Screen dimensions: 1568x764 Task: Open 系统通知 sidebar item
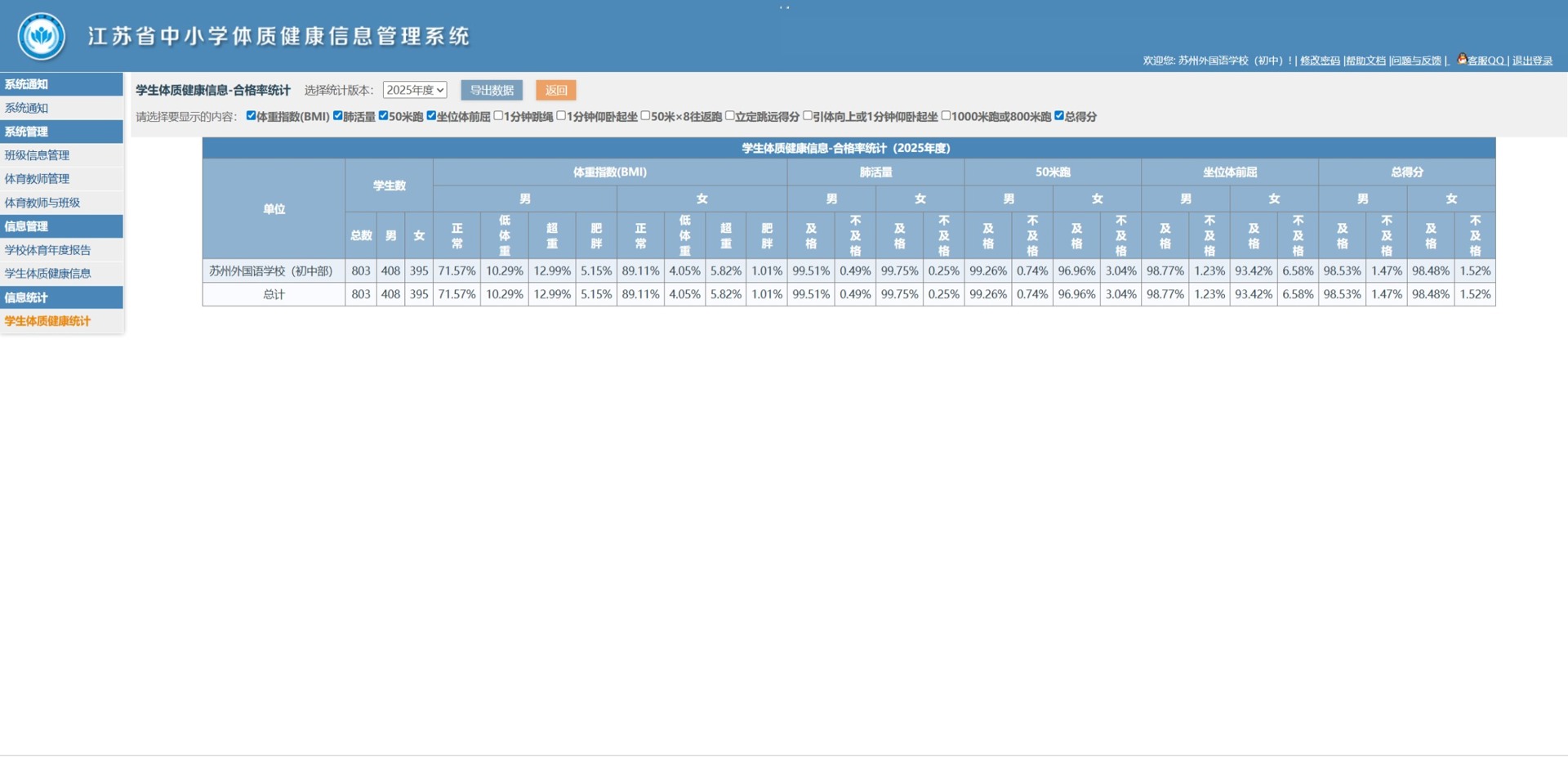[61, 108]
